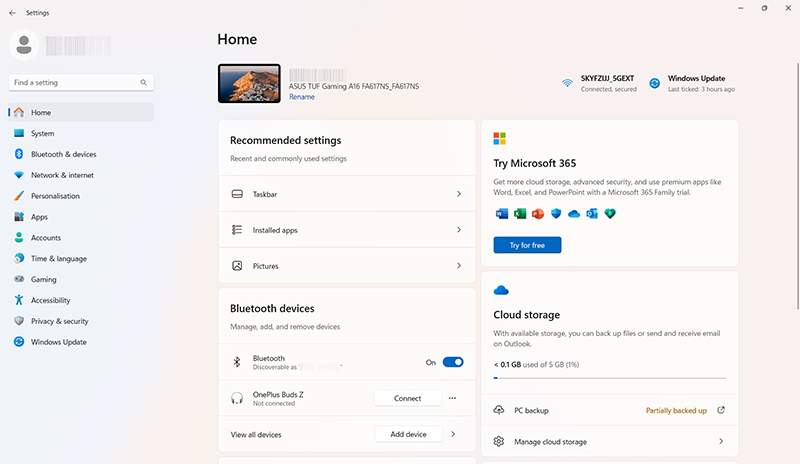The height and width of the screenshot is (464, 800).
Task: Open Windows Update from header status
Action: [692, 83]
